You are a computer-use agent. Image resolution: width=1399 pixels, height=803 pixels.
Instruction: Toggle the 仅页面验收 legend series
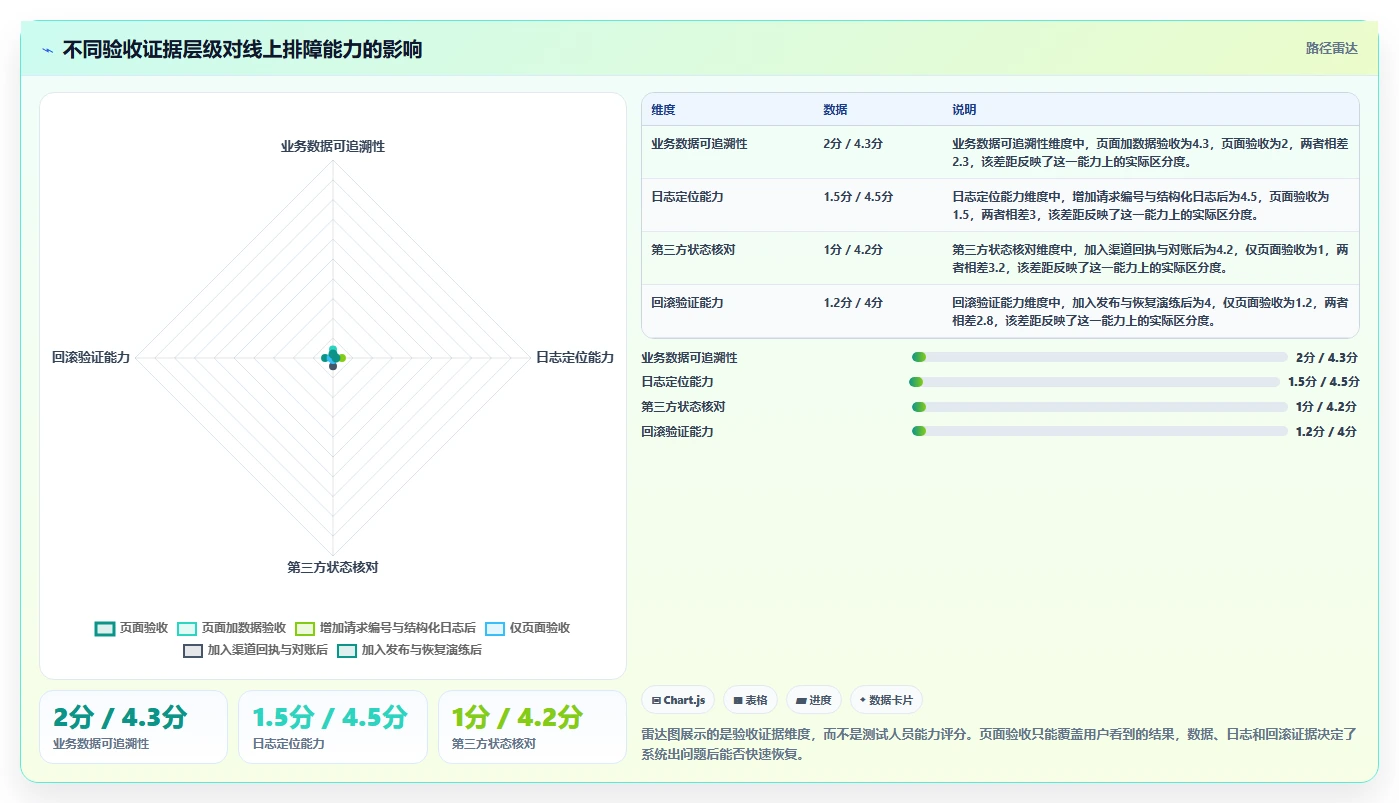[527, 628]
